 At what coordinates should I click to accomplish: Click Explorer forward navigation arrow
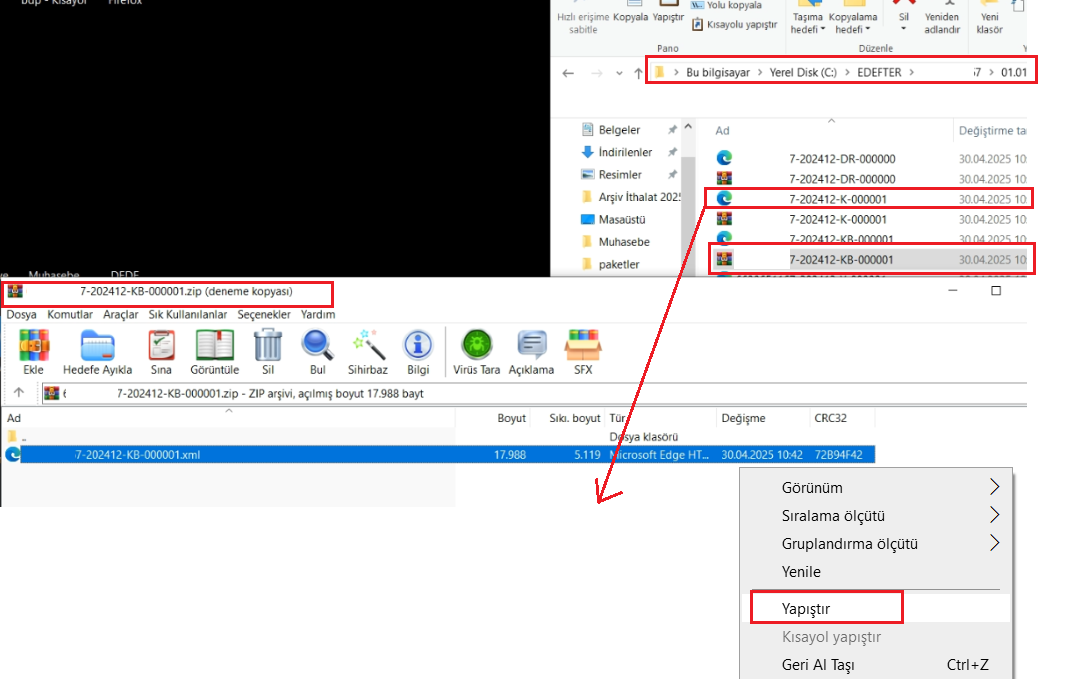pos(597,73)
